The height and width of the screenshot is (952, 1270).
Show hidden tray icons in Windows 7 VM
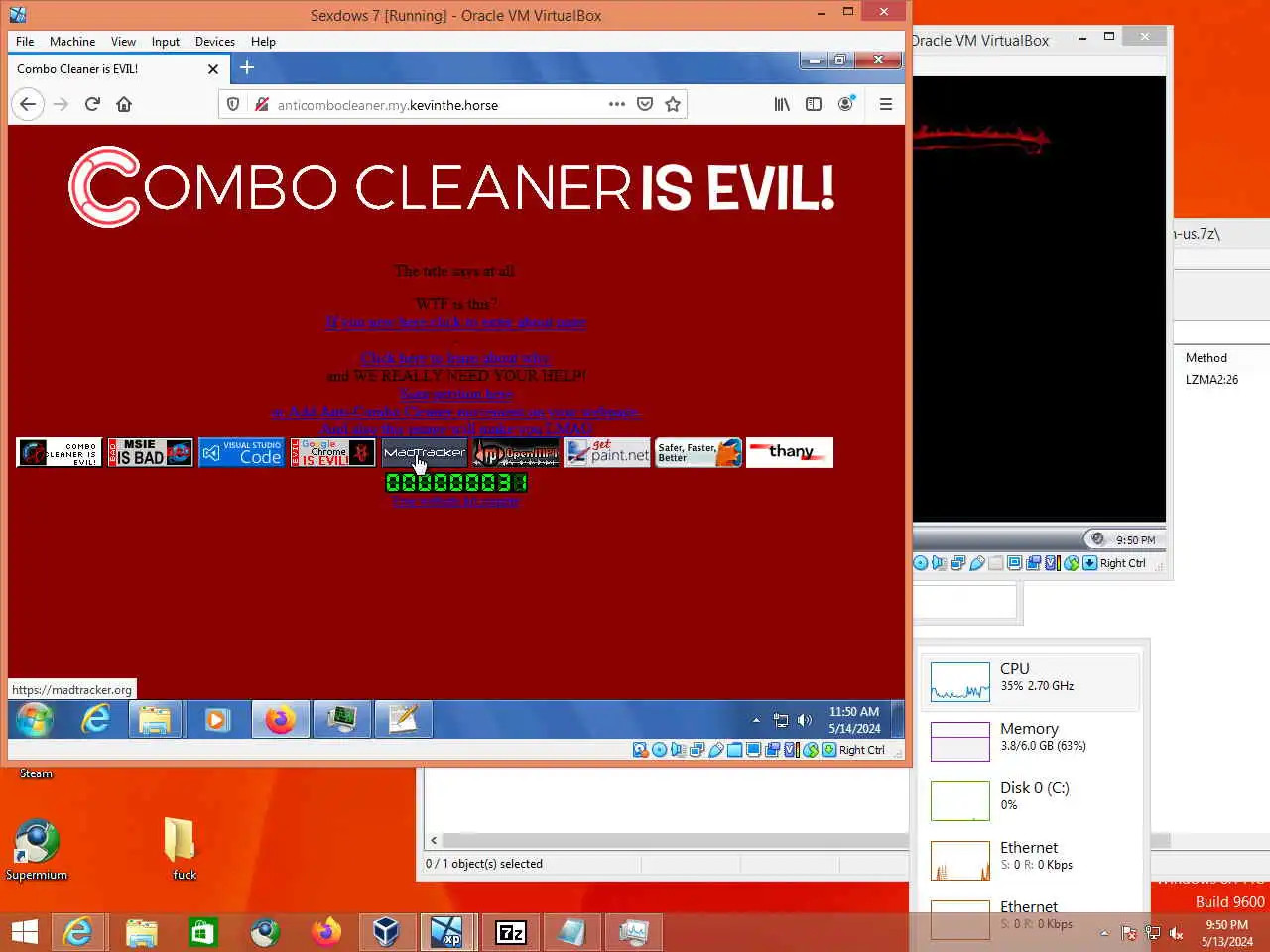coord(756,720)
